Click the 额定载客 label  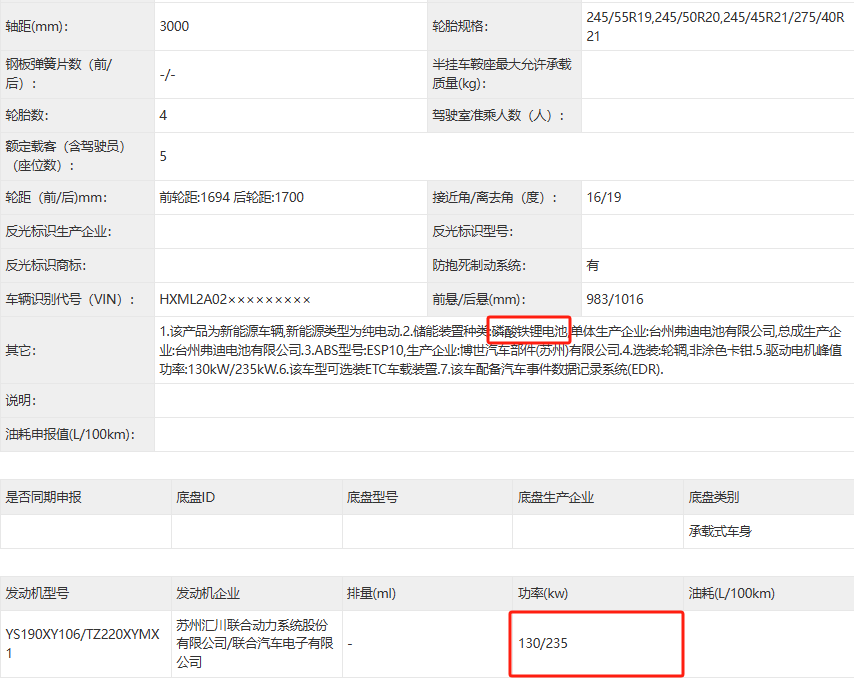[x=65, y=156]
